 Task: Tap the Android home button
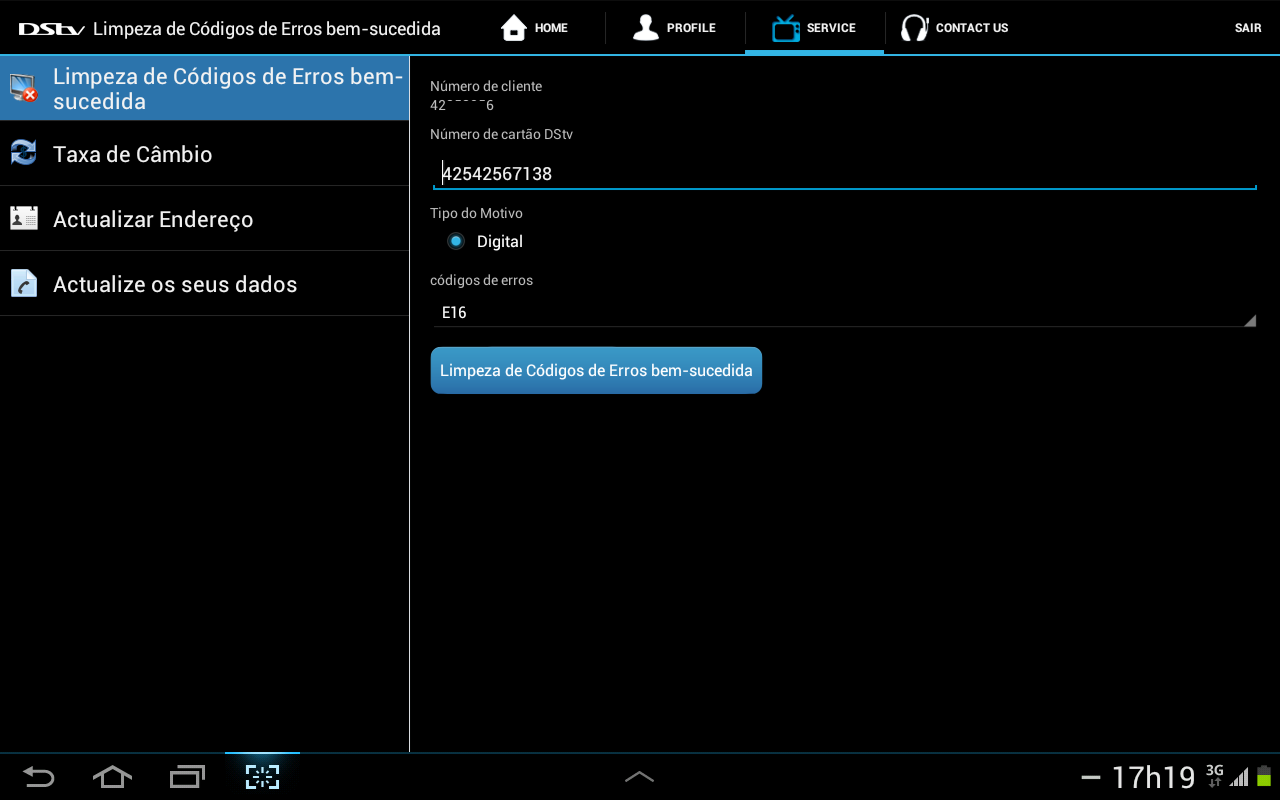click(112, 776)
